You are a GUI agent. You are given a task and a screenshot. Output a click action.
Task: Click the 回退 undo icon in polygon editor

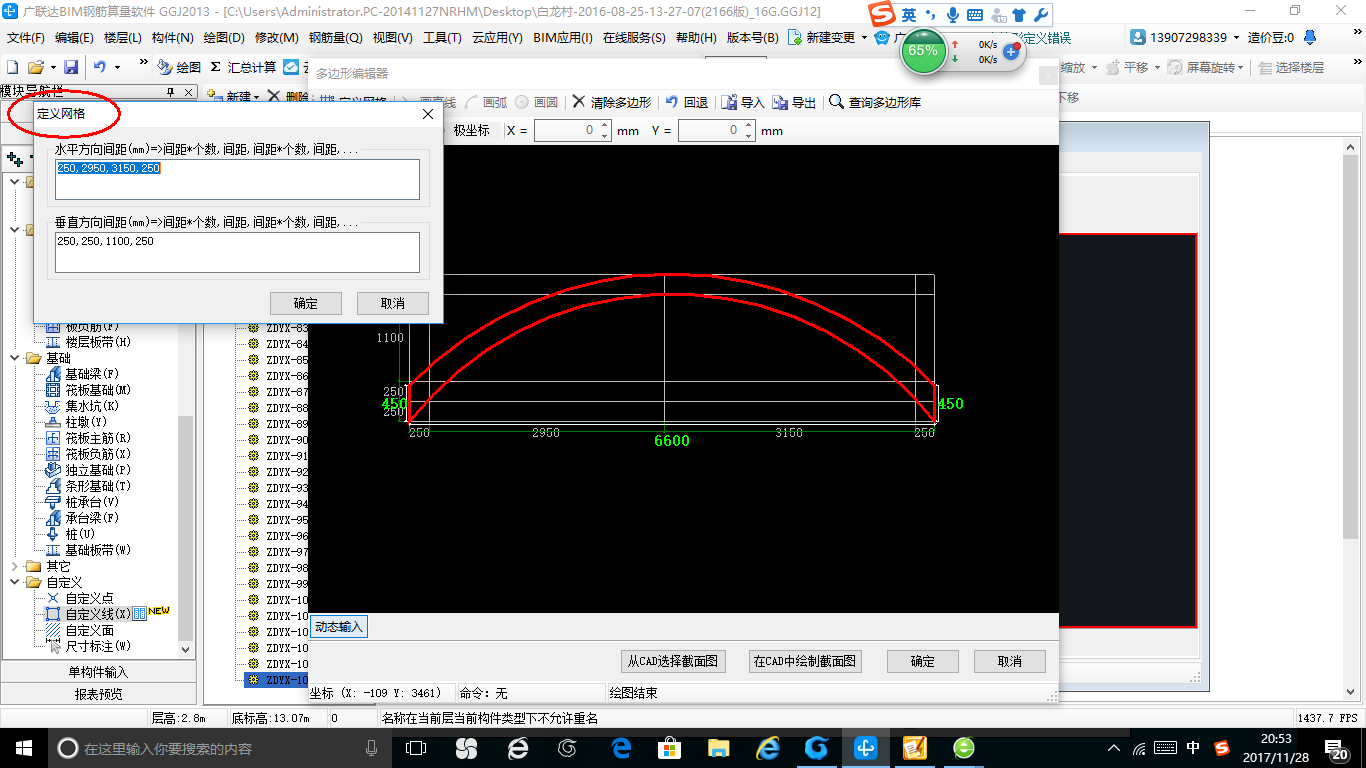pyautogui.click(x=687, y=102)
